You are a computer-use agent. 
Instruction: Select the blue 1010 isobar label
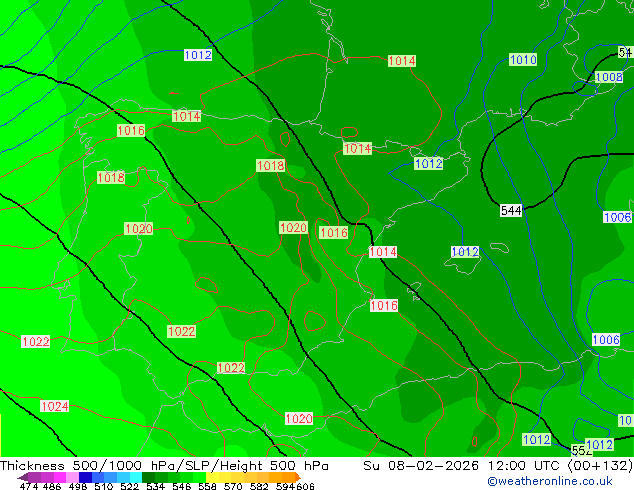[x=523, y=60]
